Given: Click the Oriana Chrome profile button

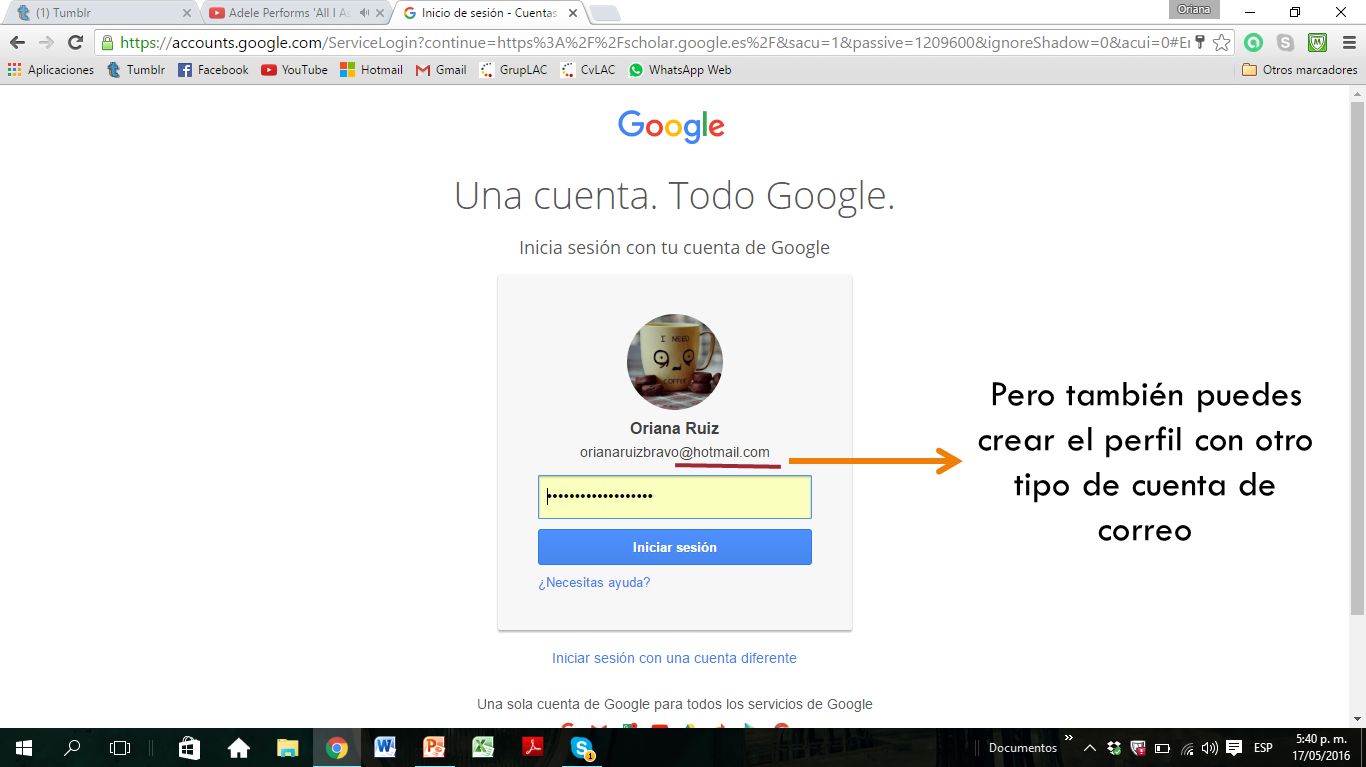Looking at the screenshot, I should pyautogui.click(x=1194, y=9).
